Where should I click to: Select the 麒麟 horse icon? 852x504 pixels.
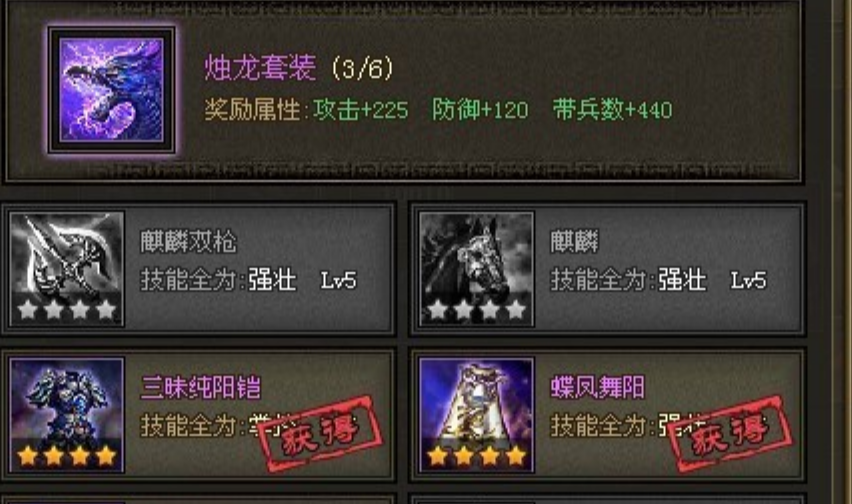click(477, 269)
